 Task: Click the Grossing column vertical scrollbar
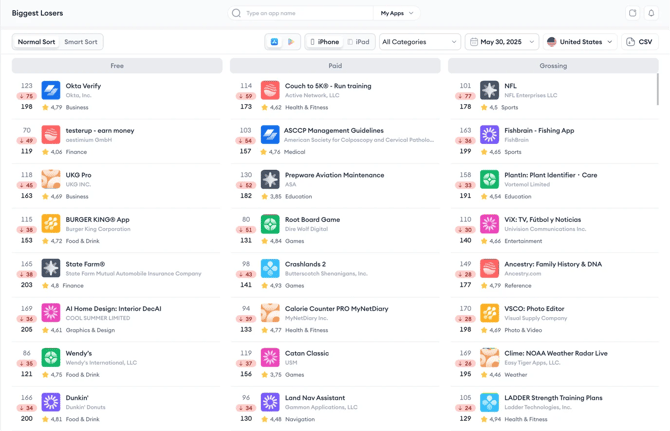(x=657, y=89)
